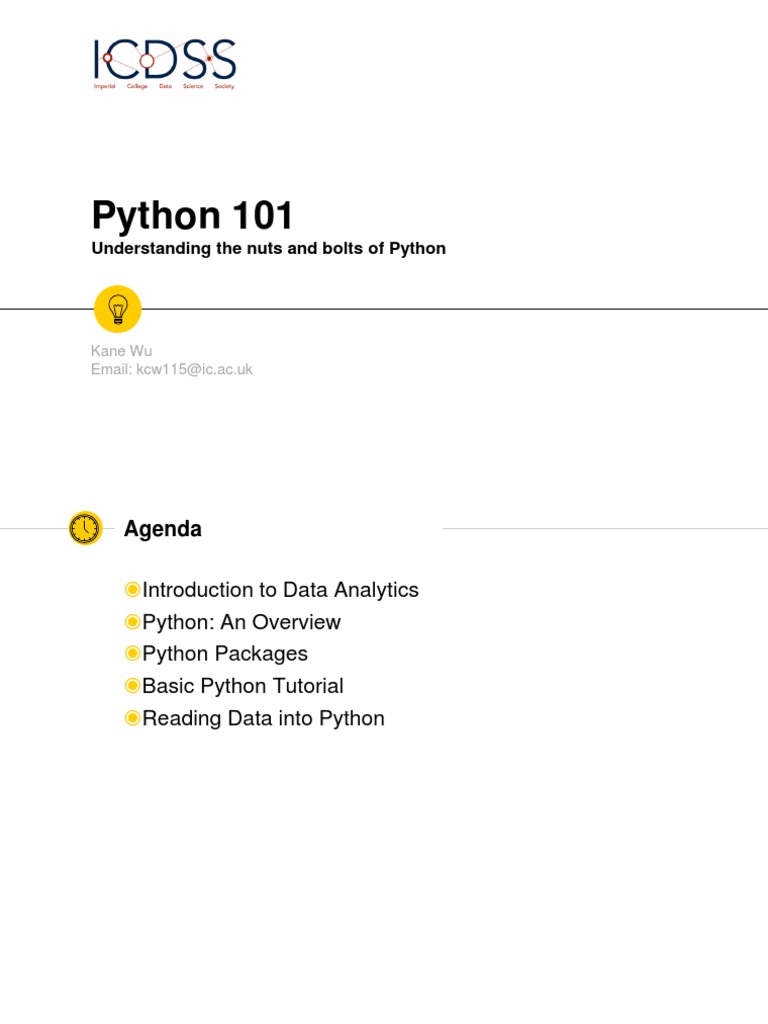Click the yellow lightbulb icon
The width and height of the screenshot is (768, 1024).
click(117, 309)
